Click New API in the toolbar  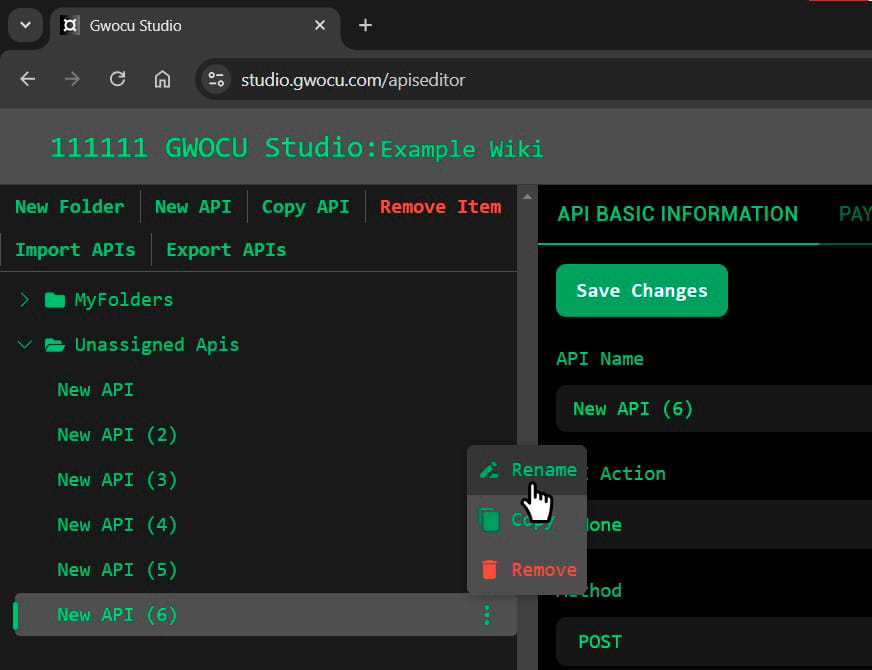tap(193, 207)
